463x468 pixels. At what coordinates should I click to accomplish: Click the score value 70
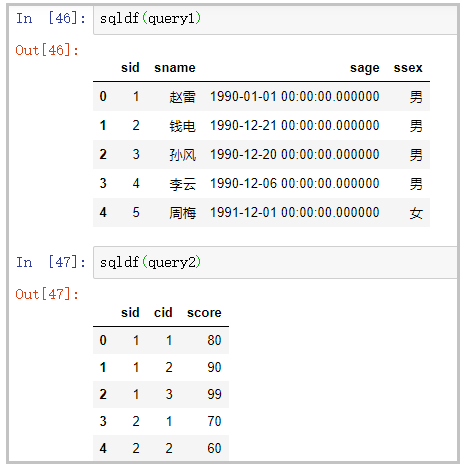click(x=214, y=421)
